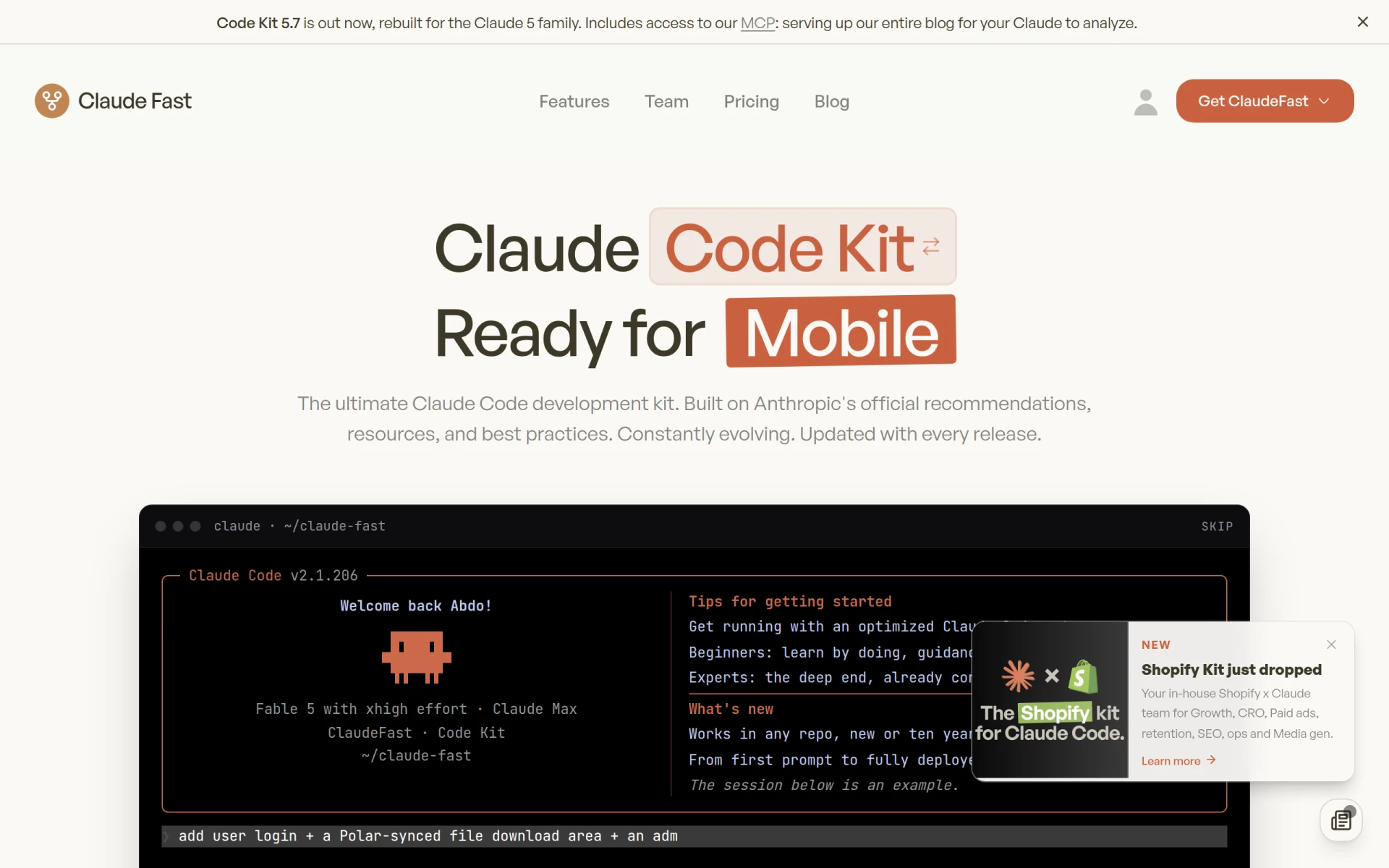Click the 'Claude Code v2.1.206' label

[273, 576]
